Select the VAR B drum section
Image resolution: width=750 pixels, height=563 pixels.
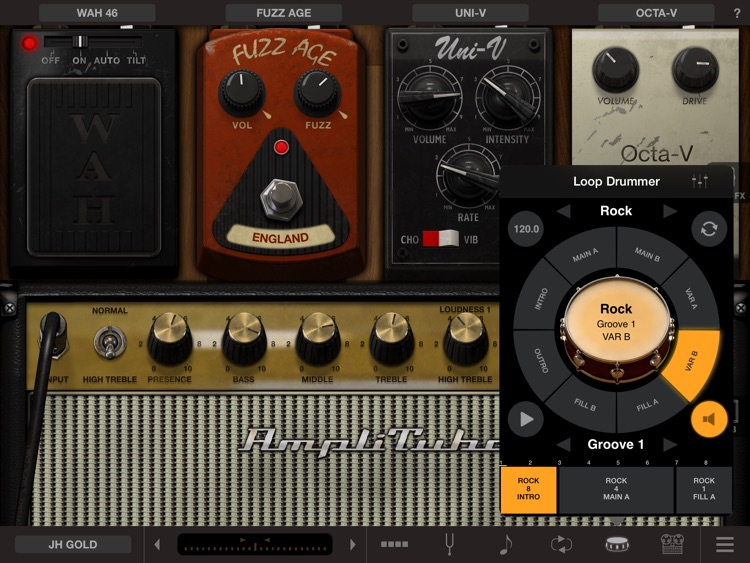[692, 361]
